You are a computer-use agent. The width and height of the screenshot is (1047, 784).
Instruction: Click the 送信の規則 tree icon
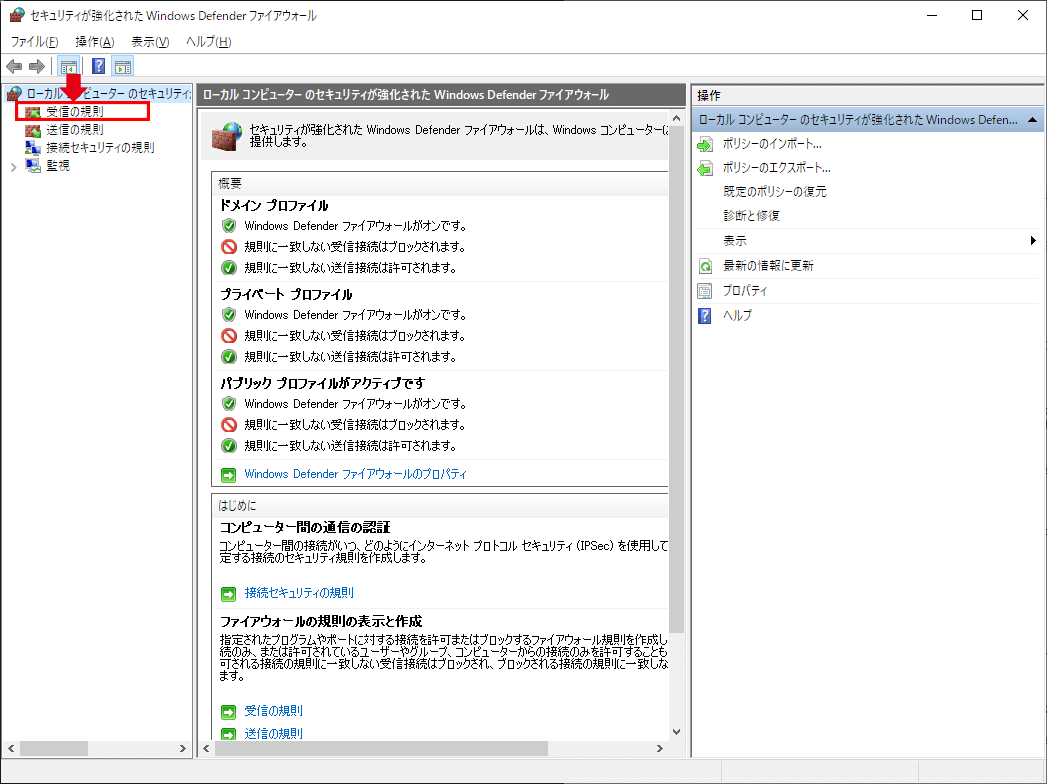click(x=33, y=130)
